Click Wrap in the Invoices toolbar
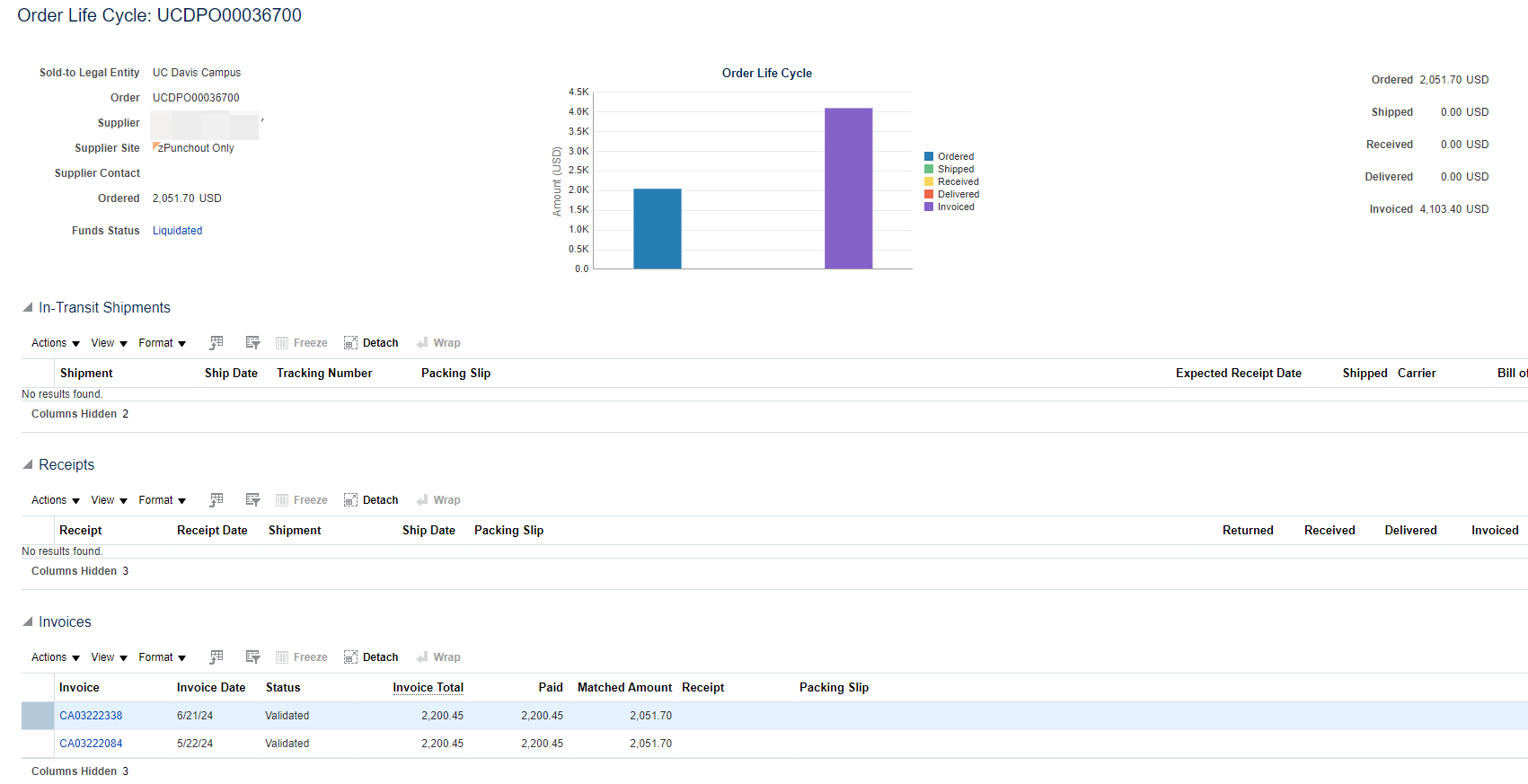 pyautogui.click(x=438, y=657)
